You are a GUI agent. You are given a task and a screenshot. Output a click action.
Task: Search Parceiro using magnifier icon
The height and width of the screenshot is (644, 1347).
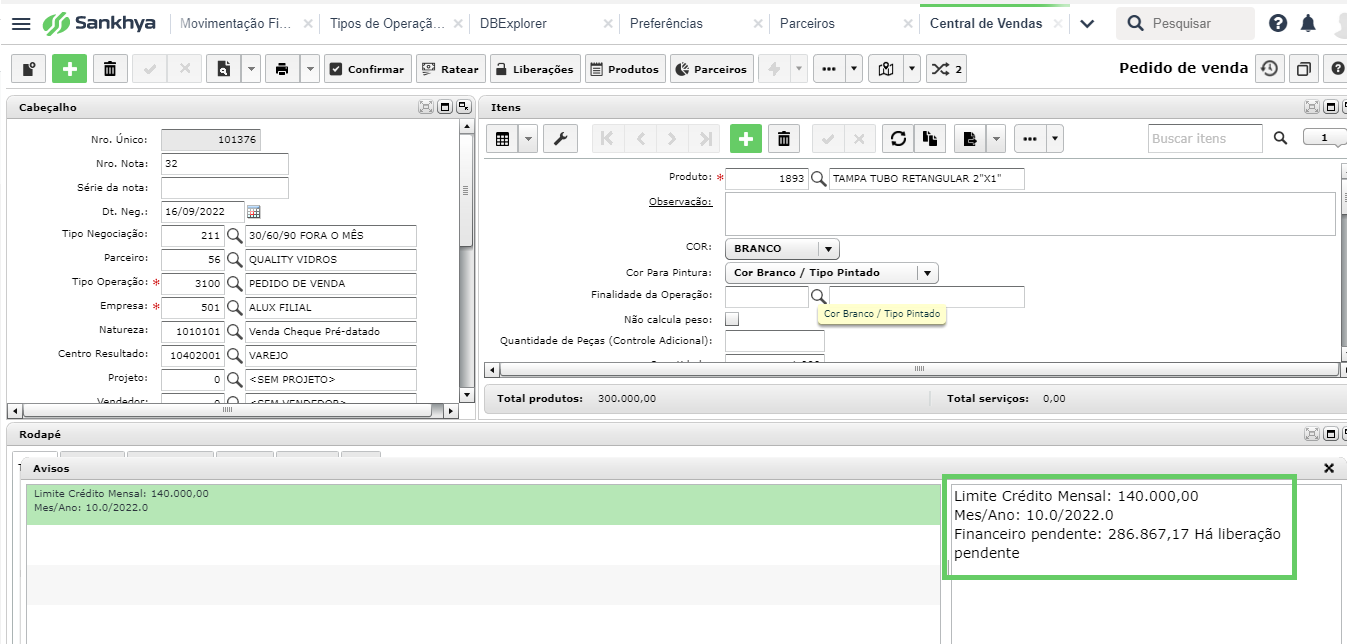tap(234, 260)
